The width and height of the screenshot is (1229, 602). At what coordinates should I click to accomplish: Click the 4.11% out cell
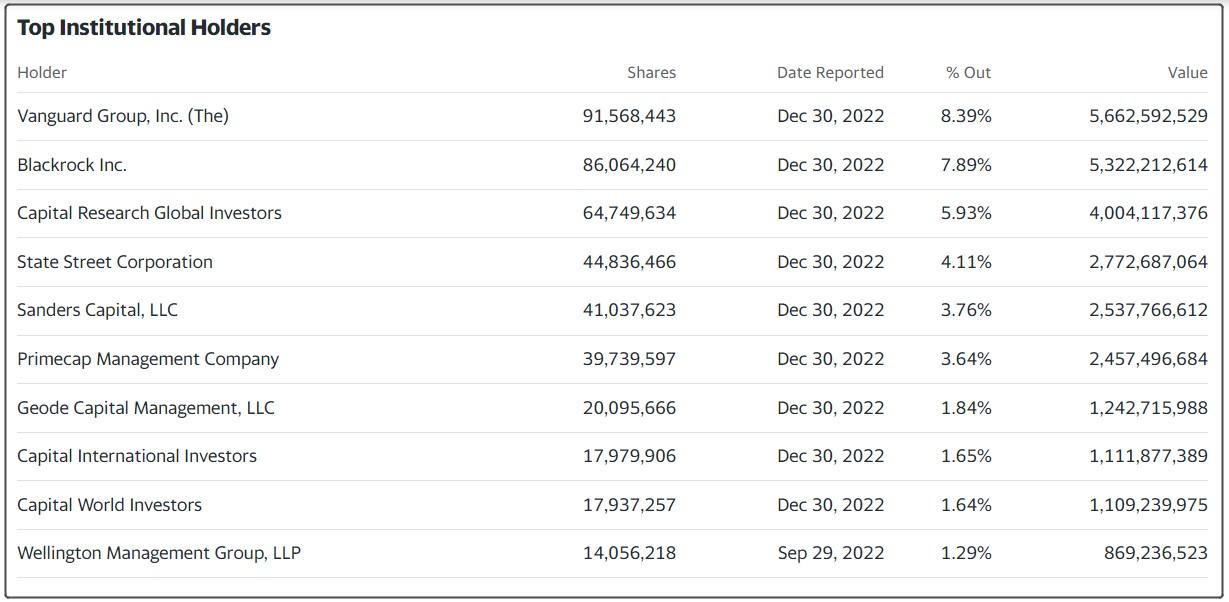966,262
